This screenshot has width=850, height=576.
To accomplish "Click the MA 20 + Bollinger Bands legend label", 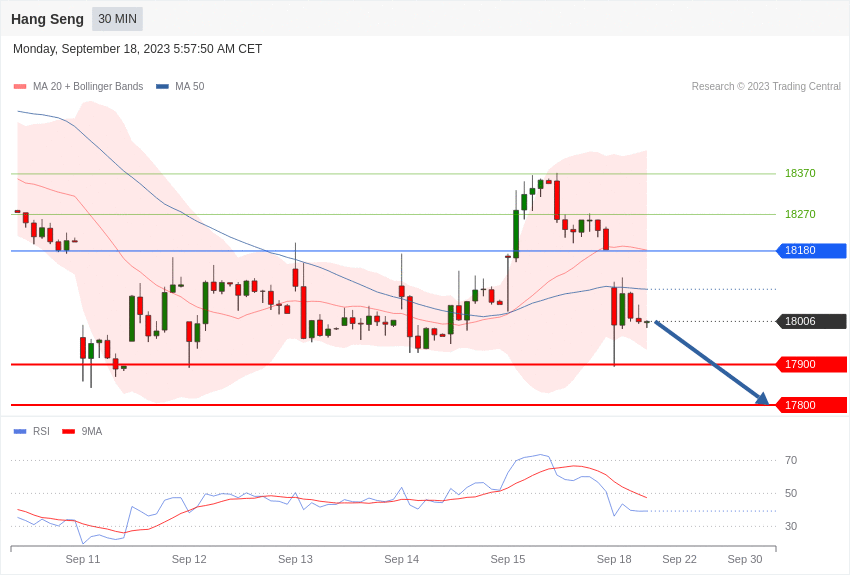I will click(x=88, y=87).
